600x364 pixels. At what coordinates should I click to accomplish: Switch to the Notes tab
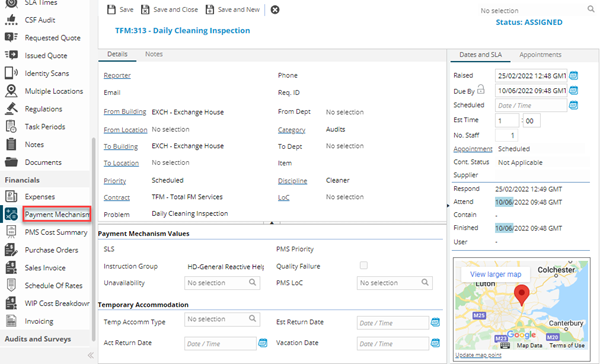154,54
